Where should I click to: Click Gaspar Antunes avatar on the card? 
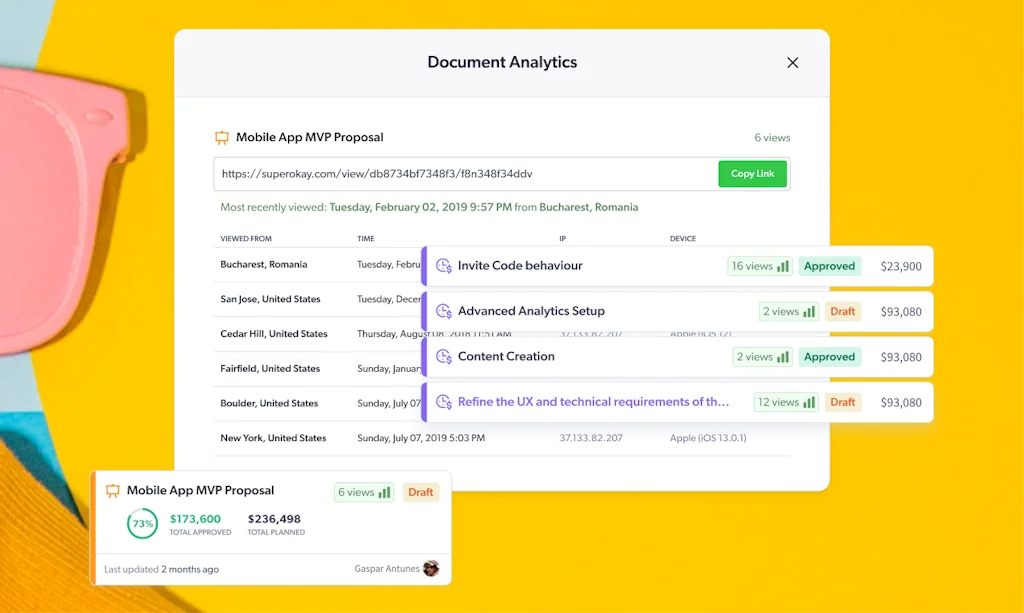pos(431,569)
